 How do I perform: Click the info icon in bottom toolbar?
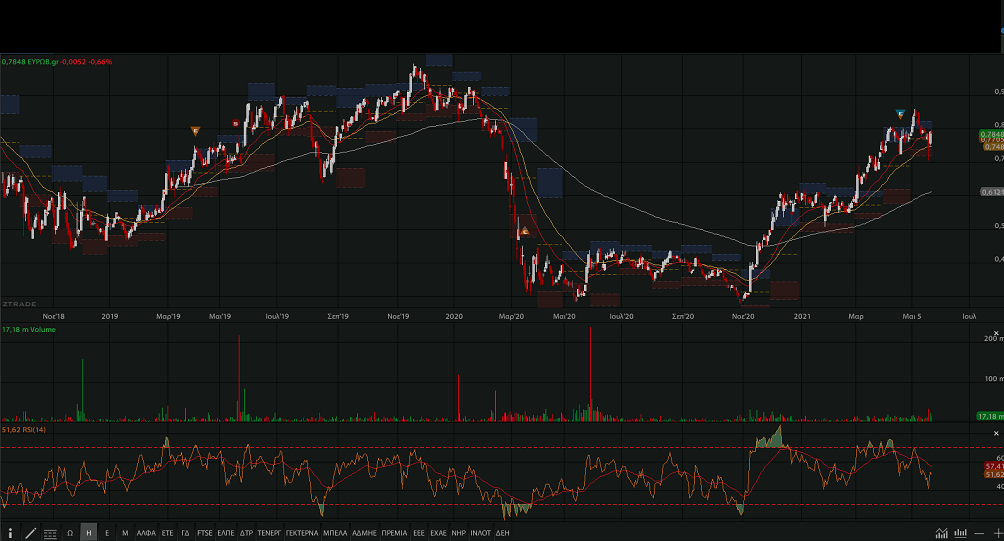(11, 533)
